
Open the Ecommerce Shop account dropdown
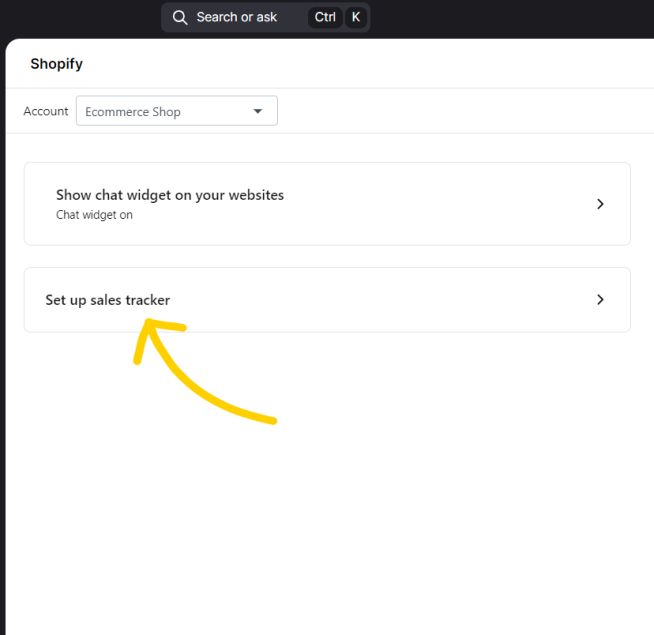point(177,111)
